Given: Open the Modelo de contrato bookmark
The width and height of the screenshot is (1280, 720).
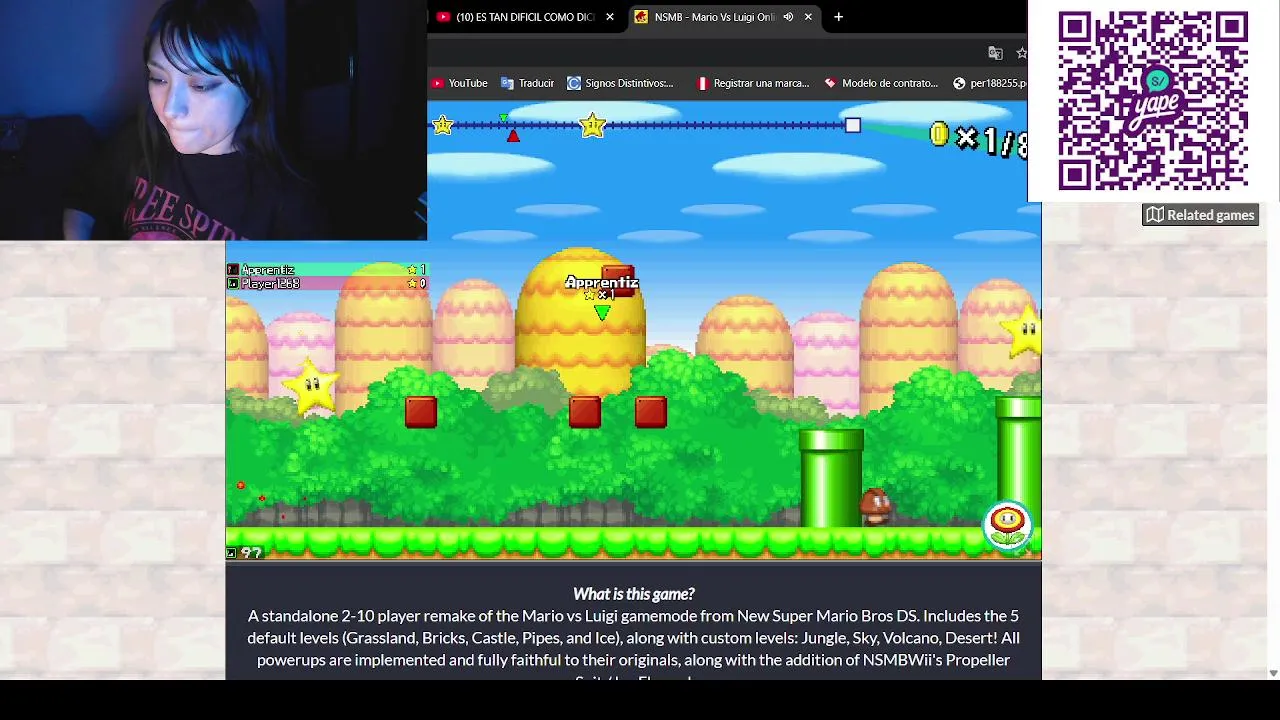Looking at the screenshot, I should tap(880, 83).
